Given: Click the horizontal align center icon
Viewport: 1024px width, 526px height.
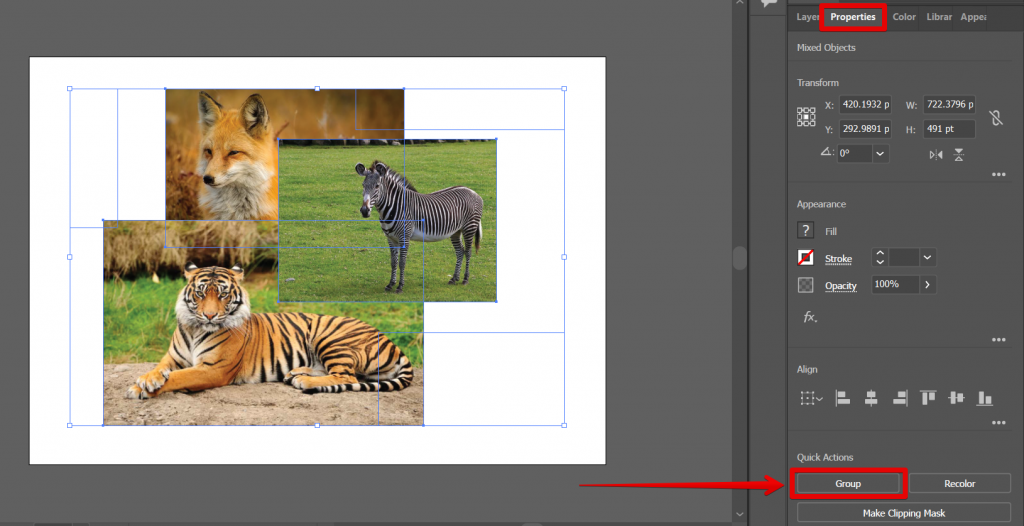Looking at the screenshot, I should (871, 398).
